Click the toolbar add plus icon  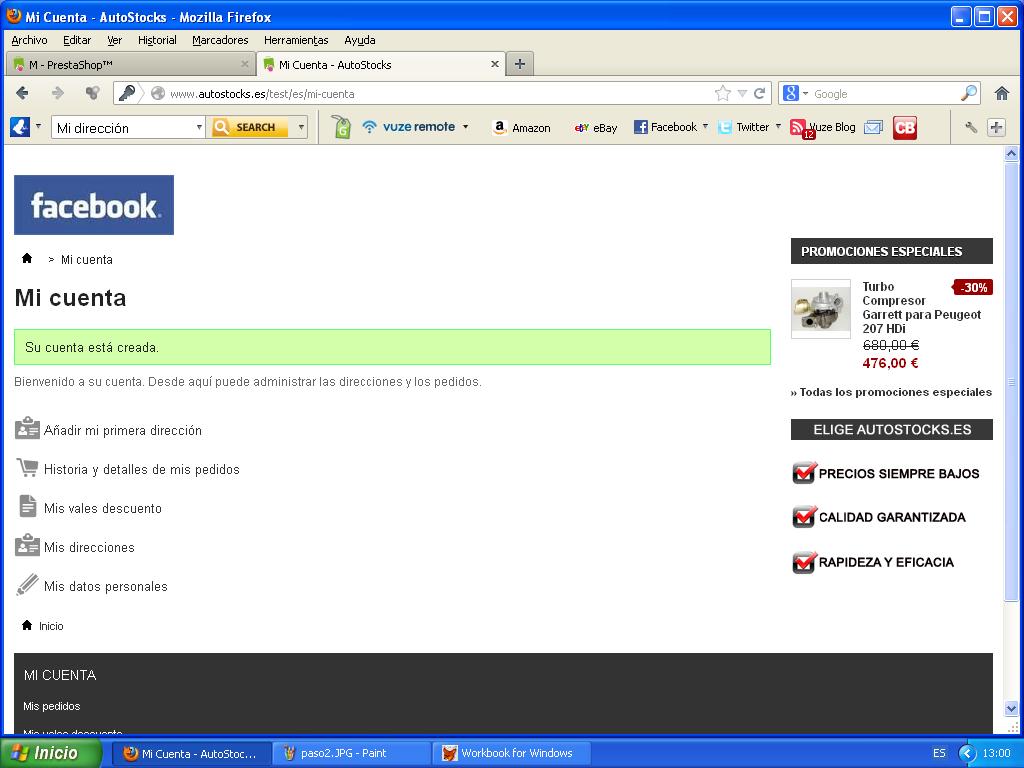tap(997, 127)
